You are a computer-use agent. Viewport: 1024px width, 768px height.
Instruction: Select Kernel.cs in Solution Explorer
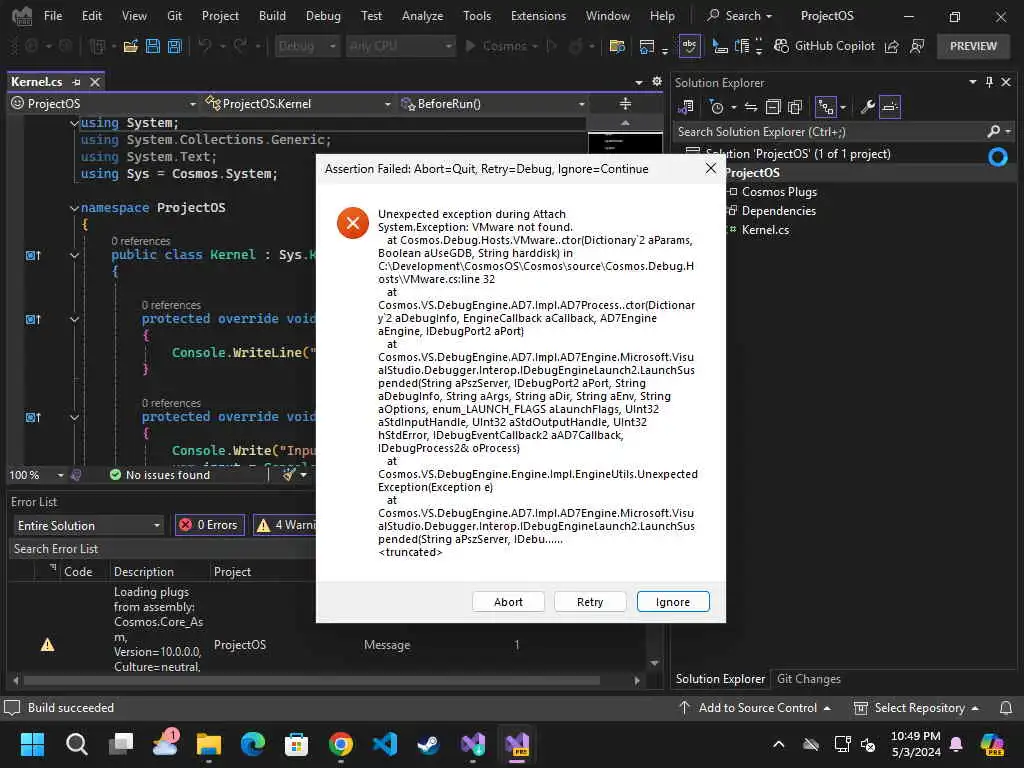click(x=765, y=229)
